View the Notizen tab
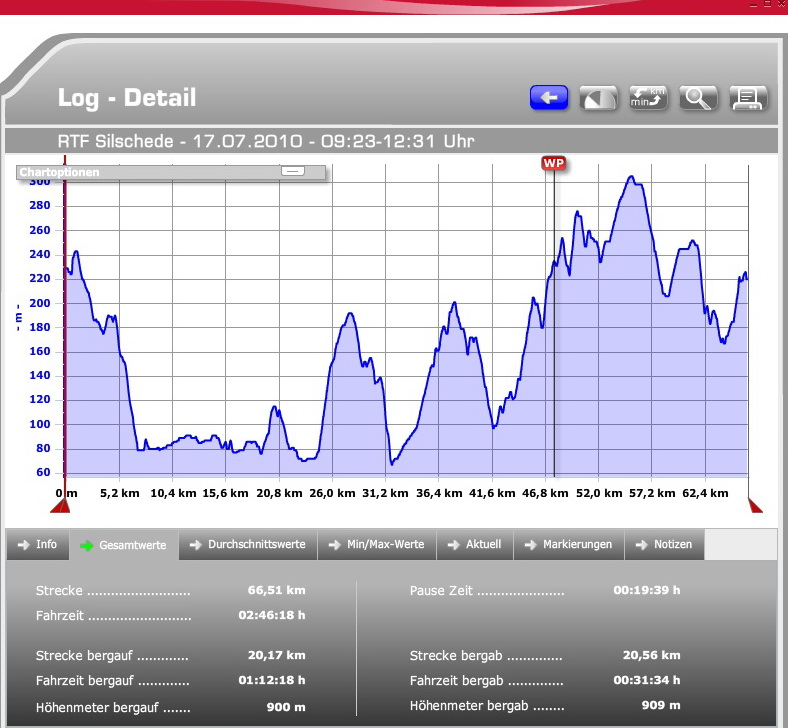 [663, 545]
